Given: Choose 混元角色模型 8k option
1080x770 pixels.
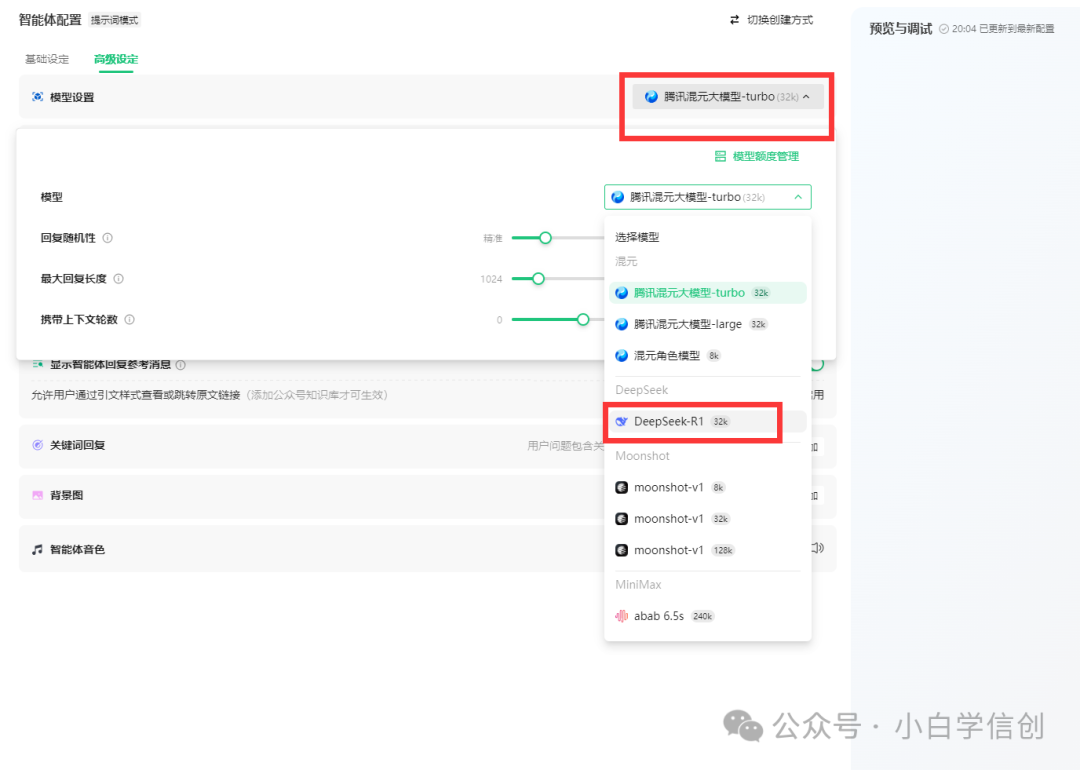Looking at the screenshot, I should coord(707,356).
